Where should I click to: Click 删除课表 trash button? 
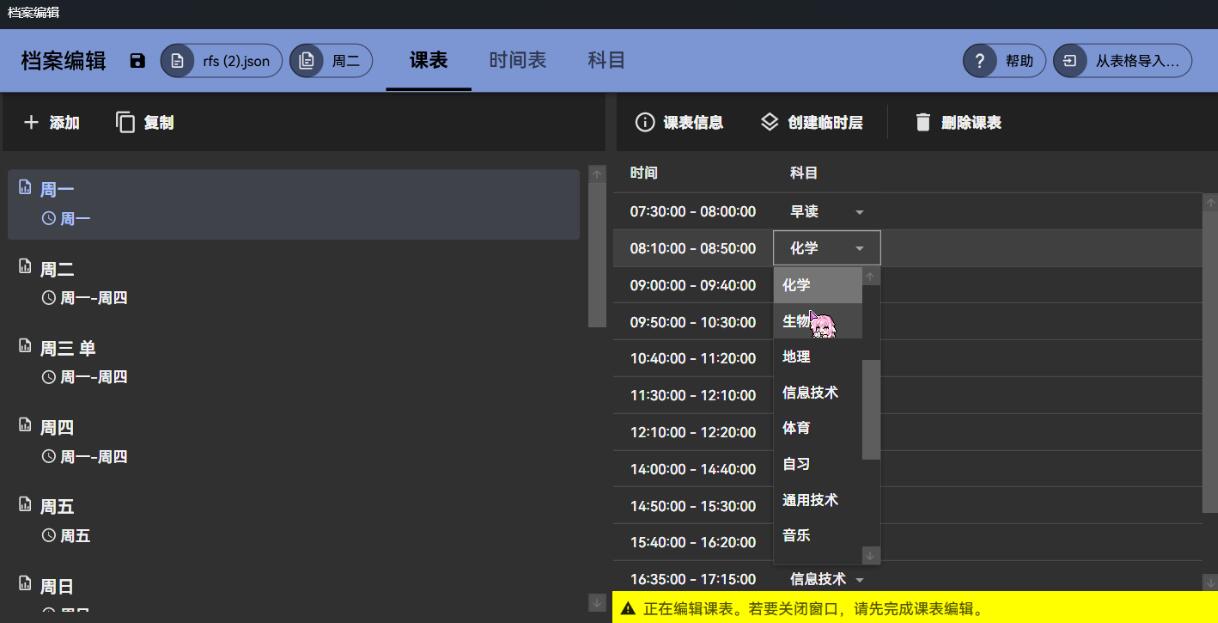[958, 123]
